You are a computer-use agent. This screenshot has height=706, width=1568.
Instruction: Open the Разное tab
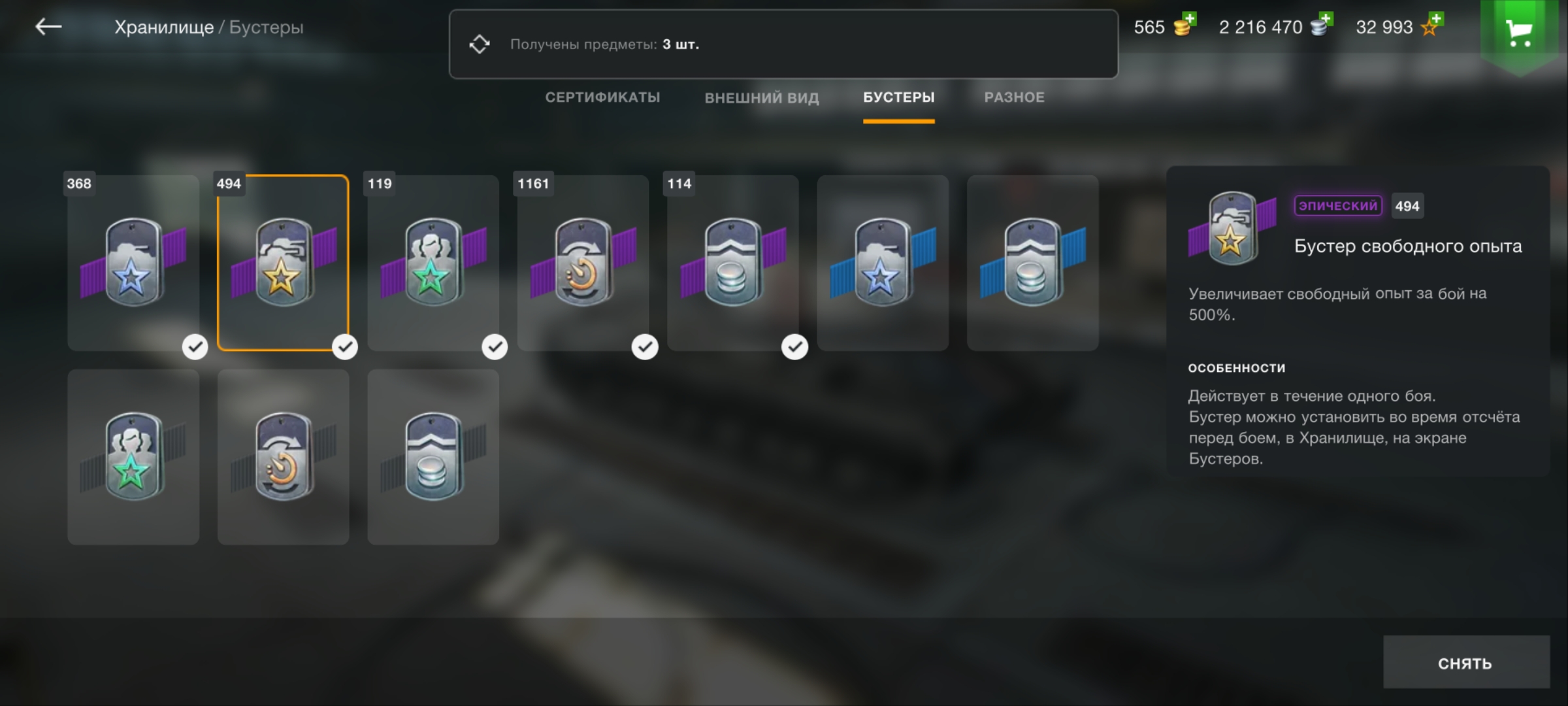pos(1014,97)
